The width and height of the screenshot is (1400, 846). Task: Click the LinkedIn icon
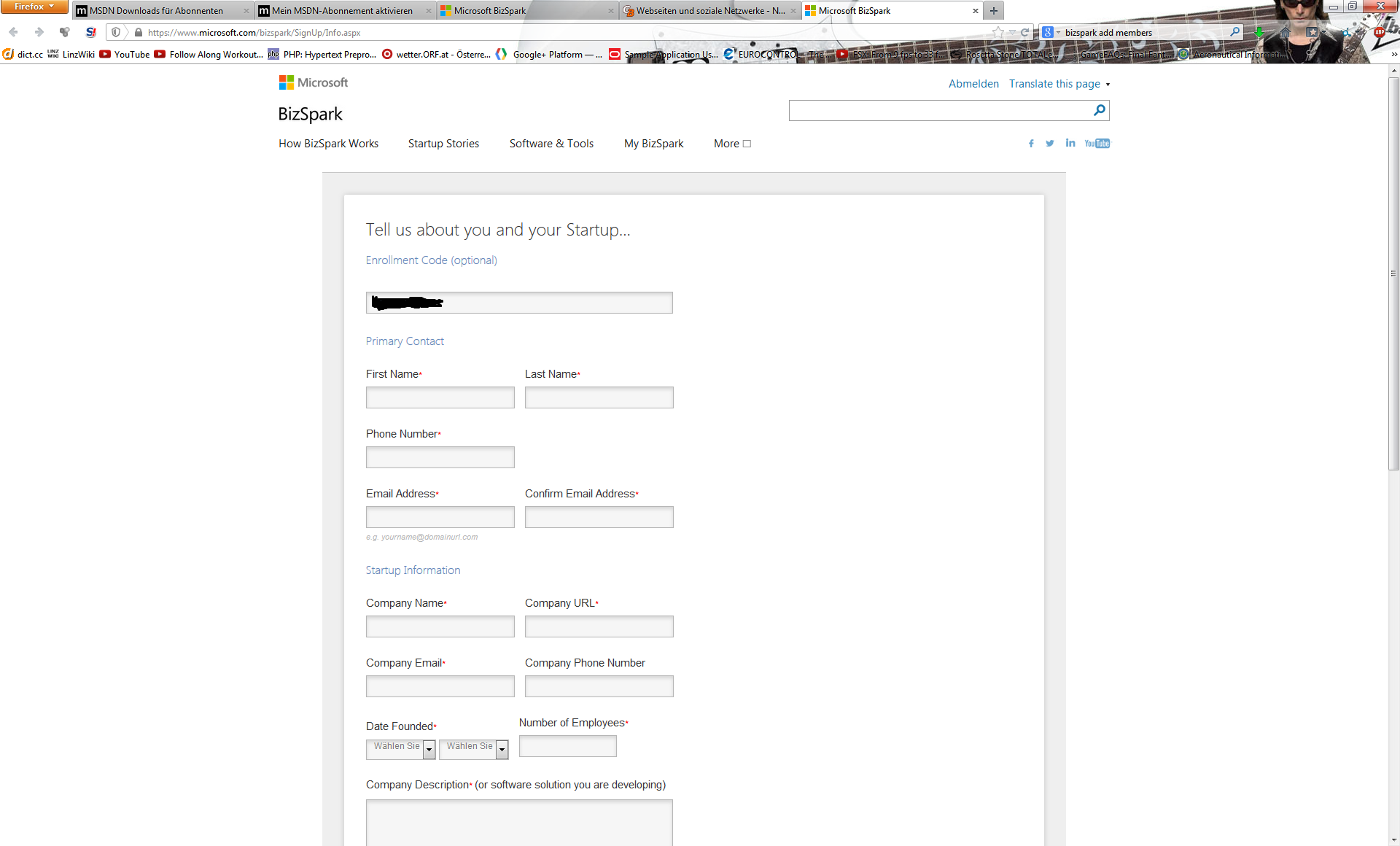click(1070, 143)
